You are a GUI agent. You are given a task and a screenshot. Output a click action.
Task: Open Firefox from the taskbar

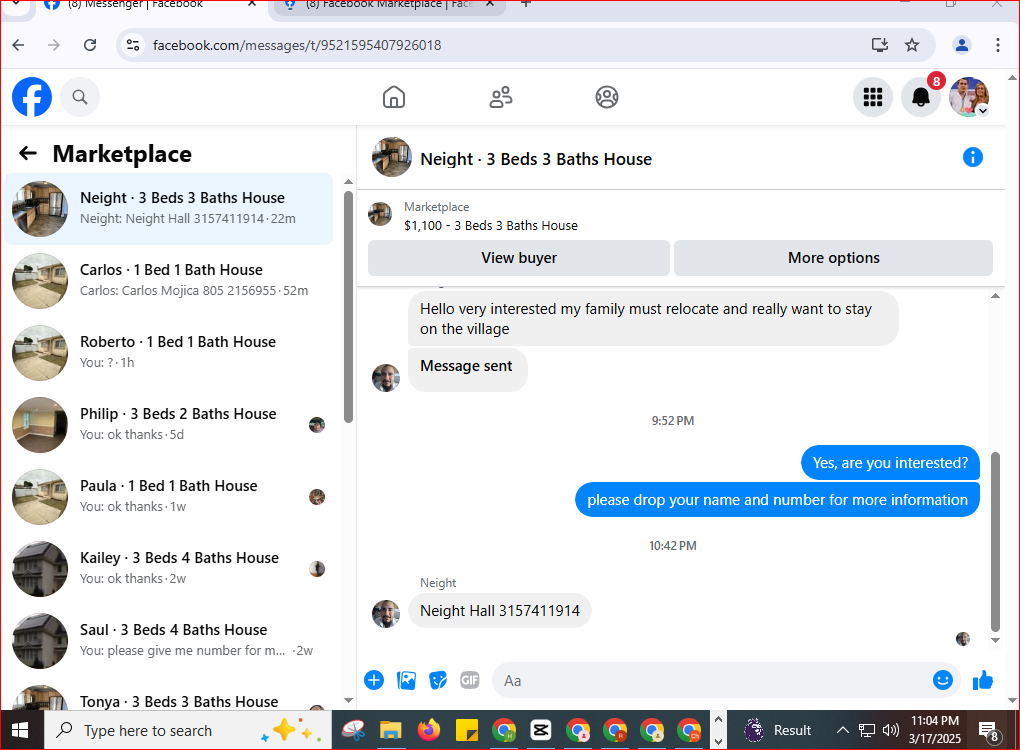[428, 730]
